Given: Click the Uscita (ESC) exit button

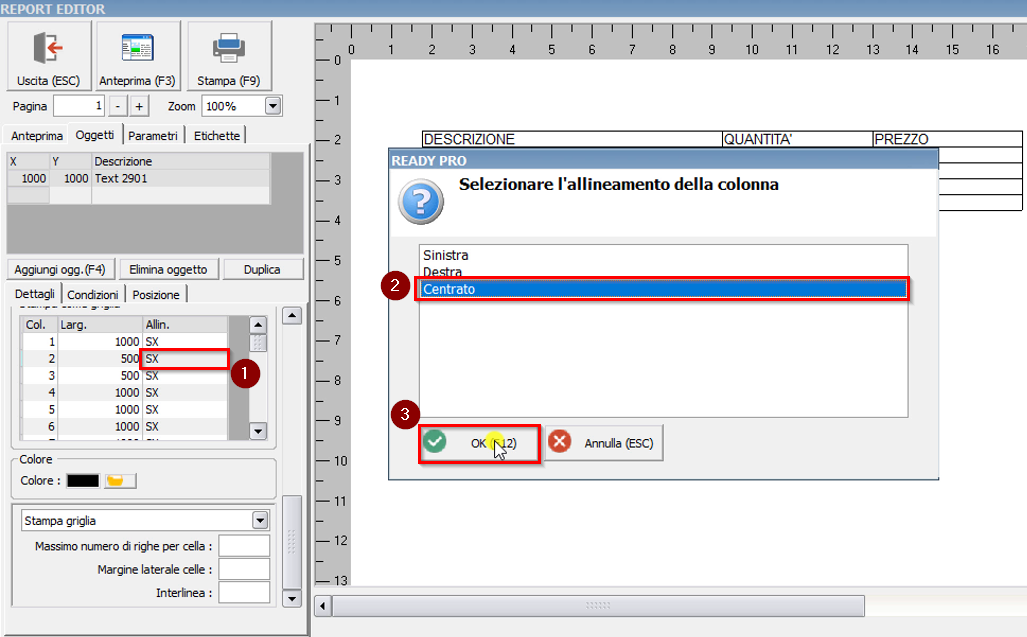Looking at the screenshot, I should (x=48, y=57).
